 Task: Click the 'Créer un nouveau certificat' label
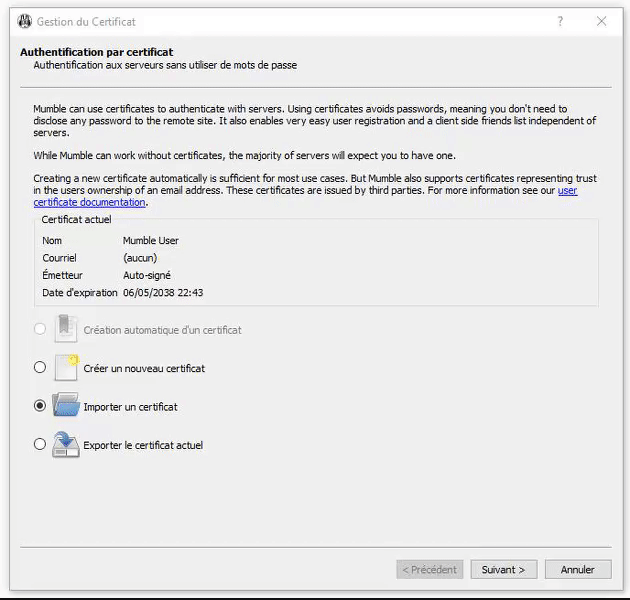[x=144, y=369]
